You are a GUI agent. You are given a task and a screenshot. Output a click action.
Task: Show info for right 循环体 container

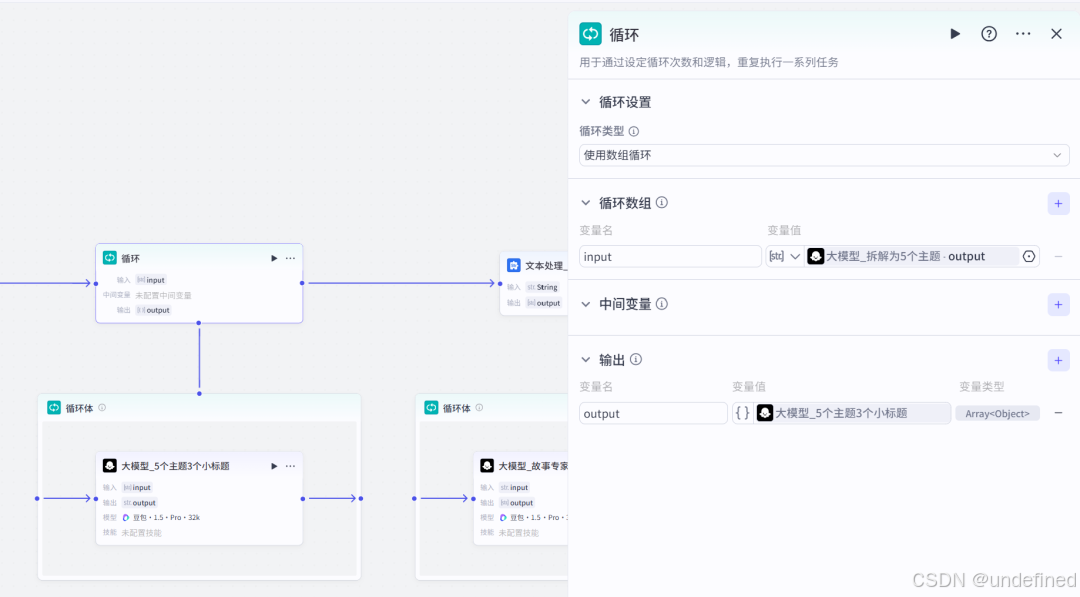click(479, 408)
